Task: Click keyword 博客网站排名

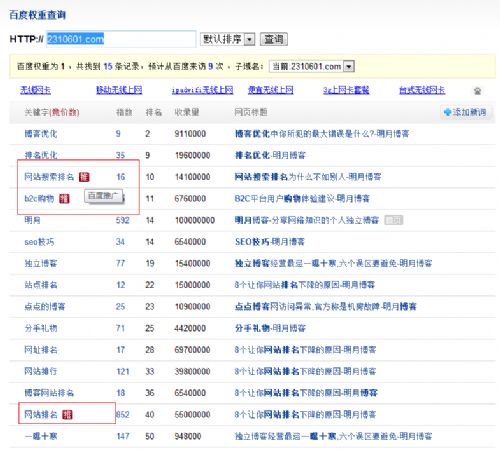Action: coord(49,393)
